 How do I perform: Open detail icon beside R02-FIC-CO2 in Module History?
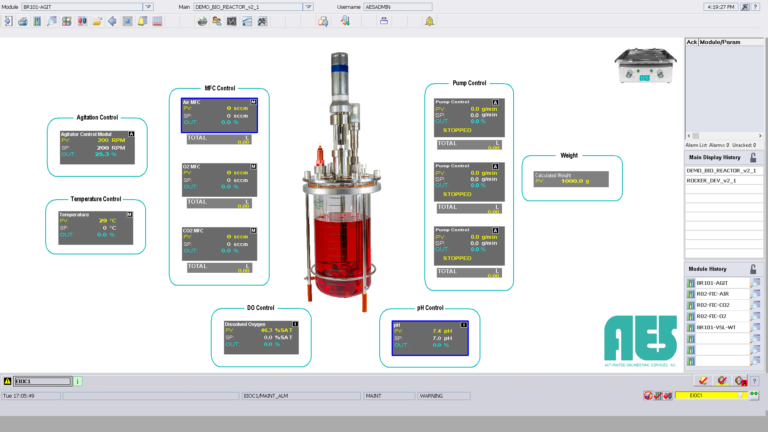[x=756, y=305]
